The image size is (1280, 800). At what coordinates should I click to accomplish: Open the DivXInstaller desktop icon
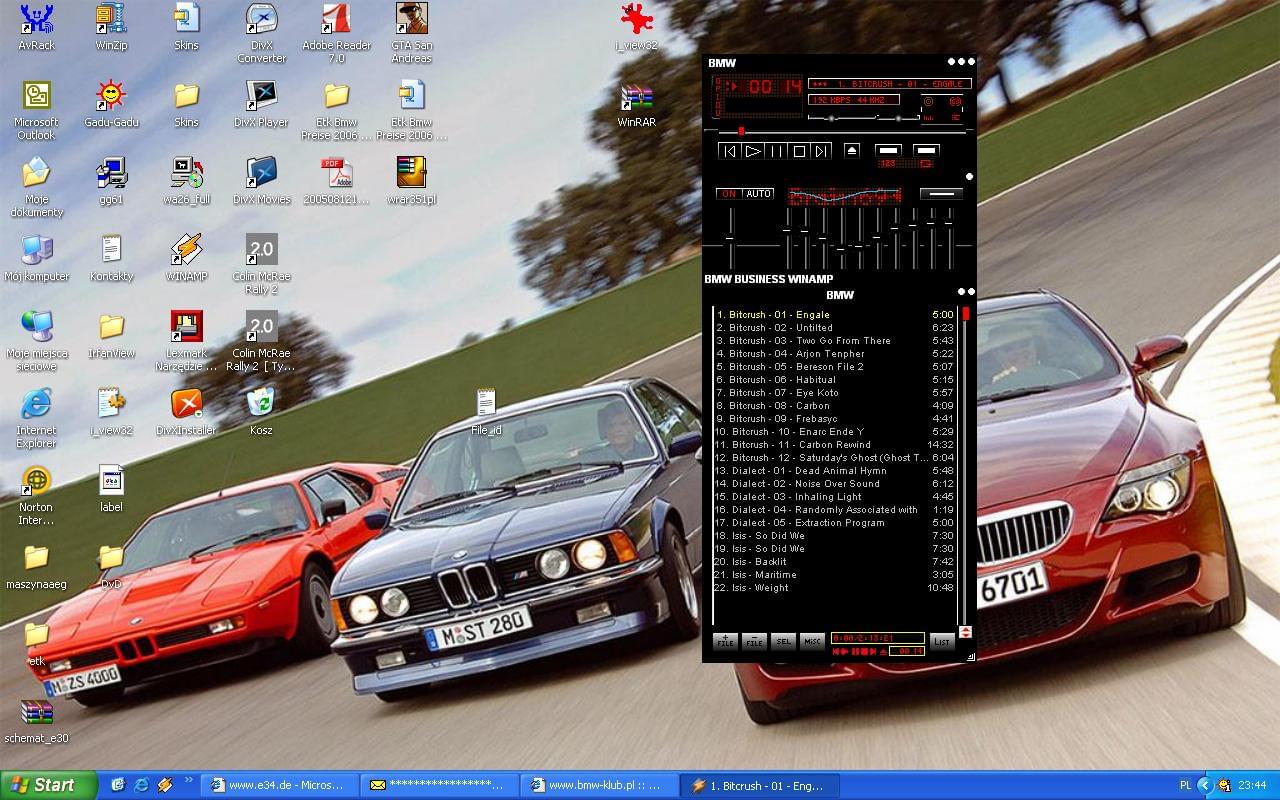186,412
